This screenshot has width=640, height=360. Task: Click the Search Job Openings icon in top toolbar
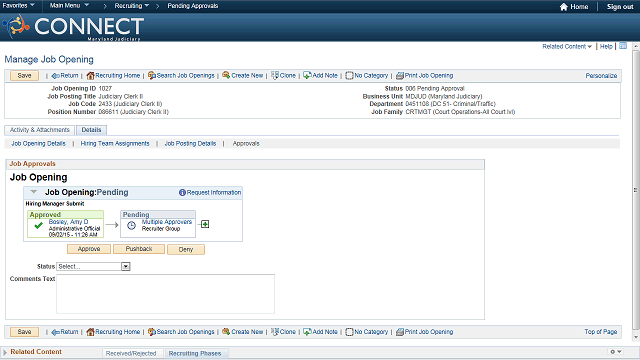tap(152, 76)
